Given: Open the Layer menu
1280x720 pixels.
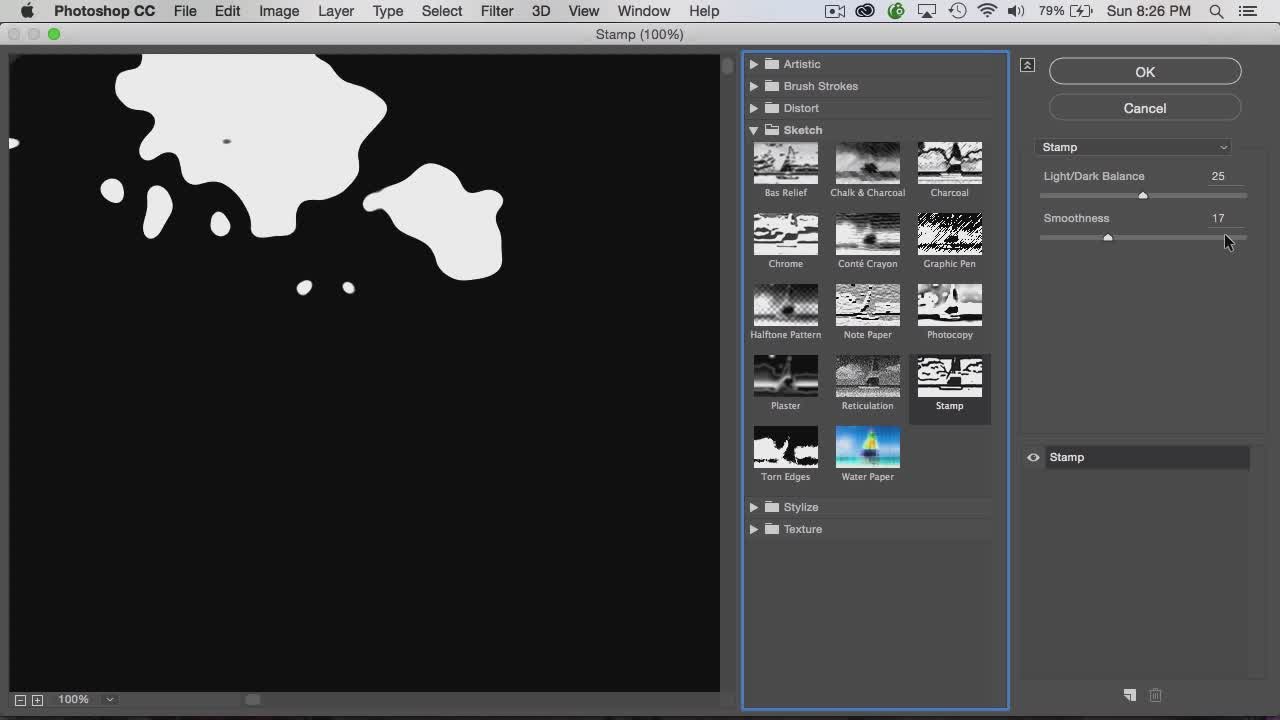Looking at the screenshot, I should click(336, 11).
